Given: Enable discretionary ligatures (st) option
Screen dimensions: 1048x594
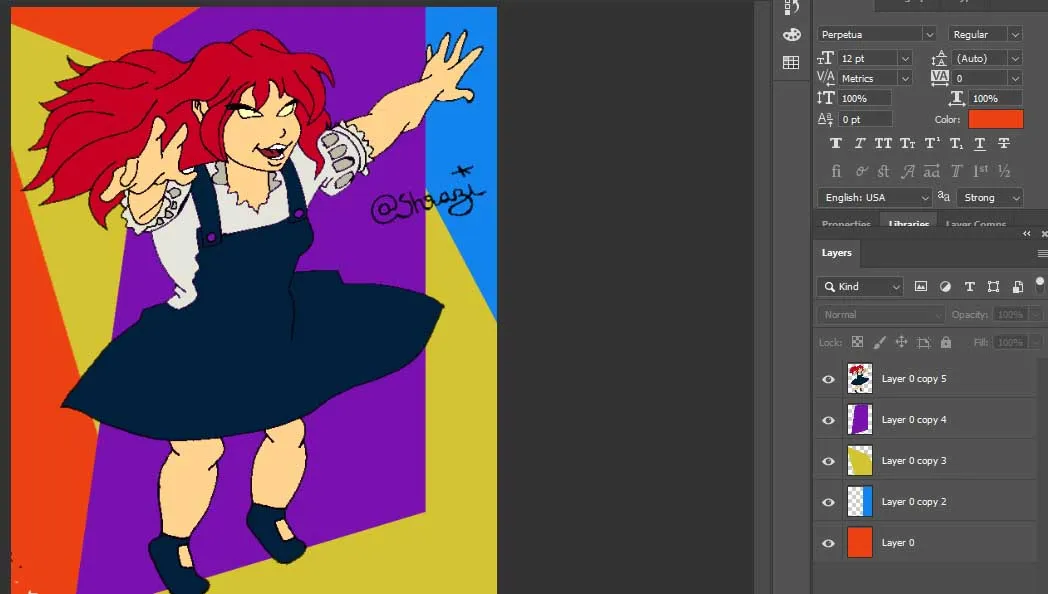Looking at the screenshot, I should [884, 171].
